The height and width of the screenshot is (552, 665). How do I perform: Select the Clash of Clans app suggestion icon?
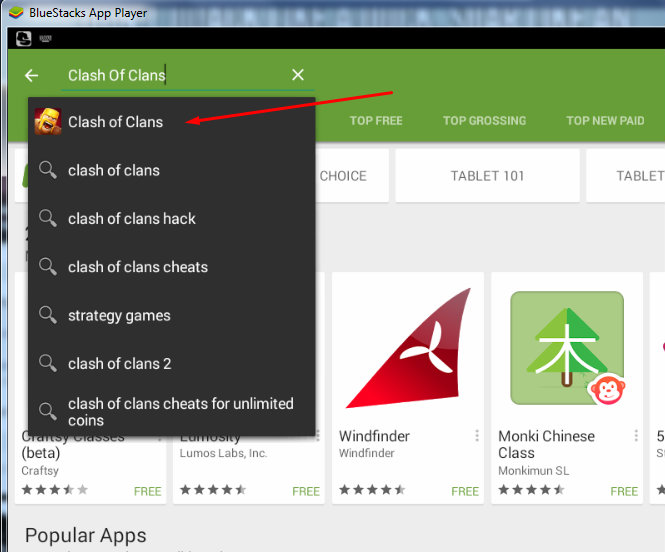click(x=48, y=121)
